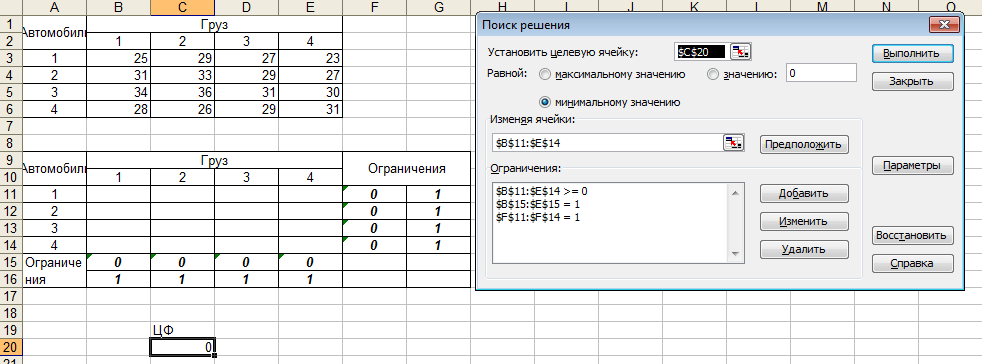Select максимальному значению radio option
The height and width of the screenshot is (364, 982).
pyautogui.click(x=545, y=74)
